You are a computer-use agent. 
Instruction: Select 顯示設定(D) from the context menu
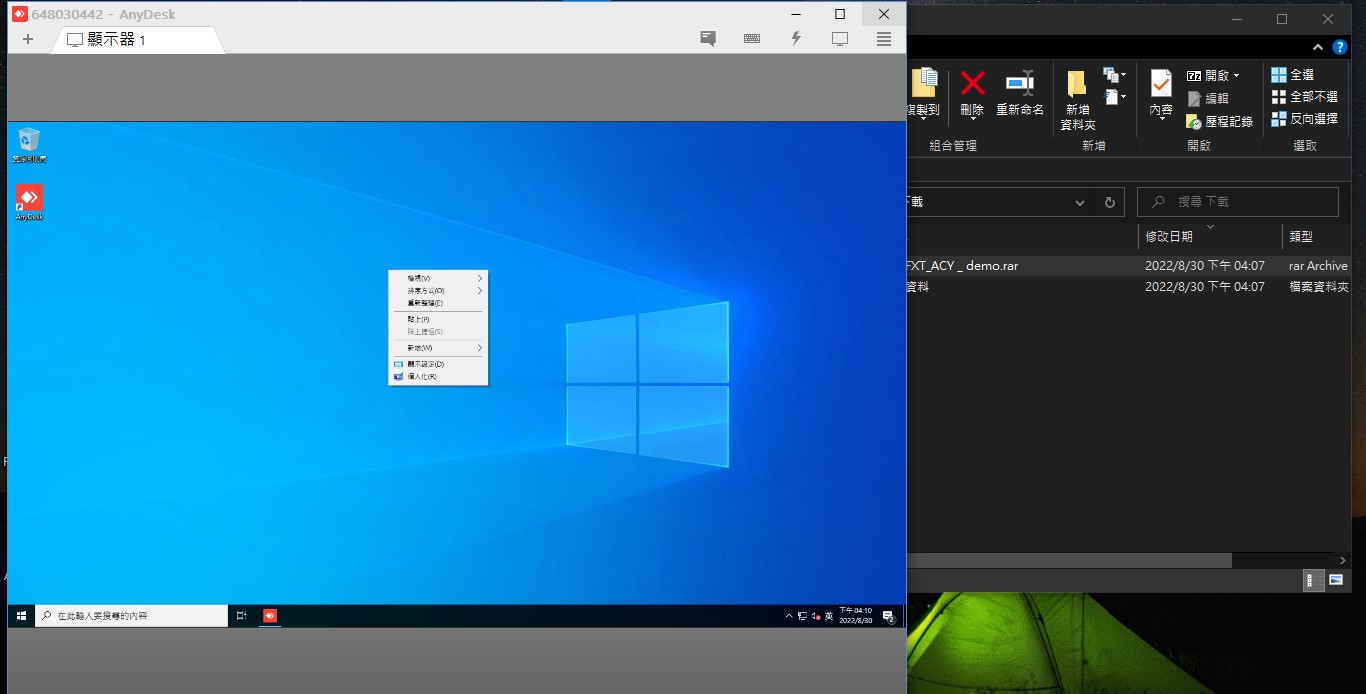[x=425, y=364]
